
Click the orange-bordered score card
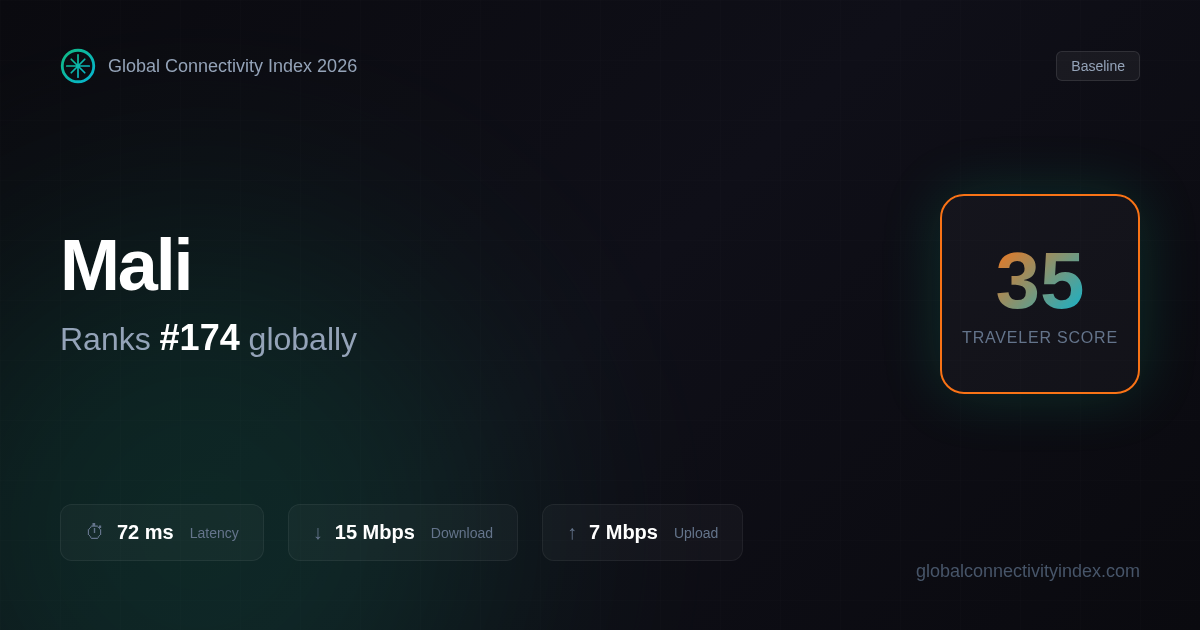(1040, 294)
